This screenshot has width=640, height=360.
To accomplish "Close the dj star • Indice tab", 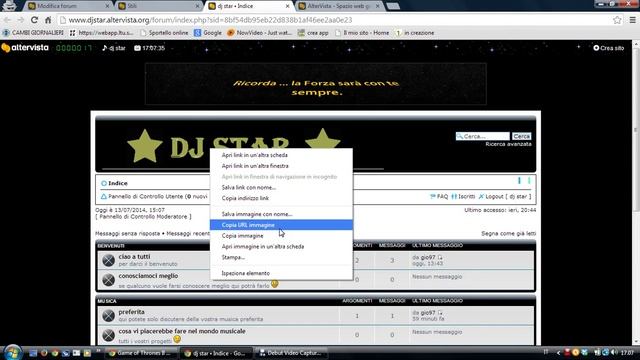I will tap(287, 6).
